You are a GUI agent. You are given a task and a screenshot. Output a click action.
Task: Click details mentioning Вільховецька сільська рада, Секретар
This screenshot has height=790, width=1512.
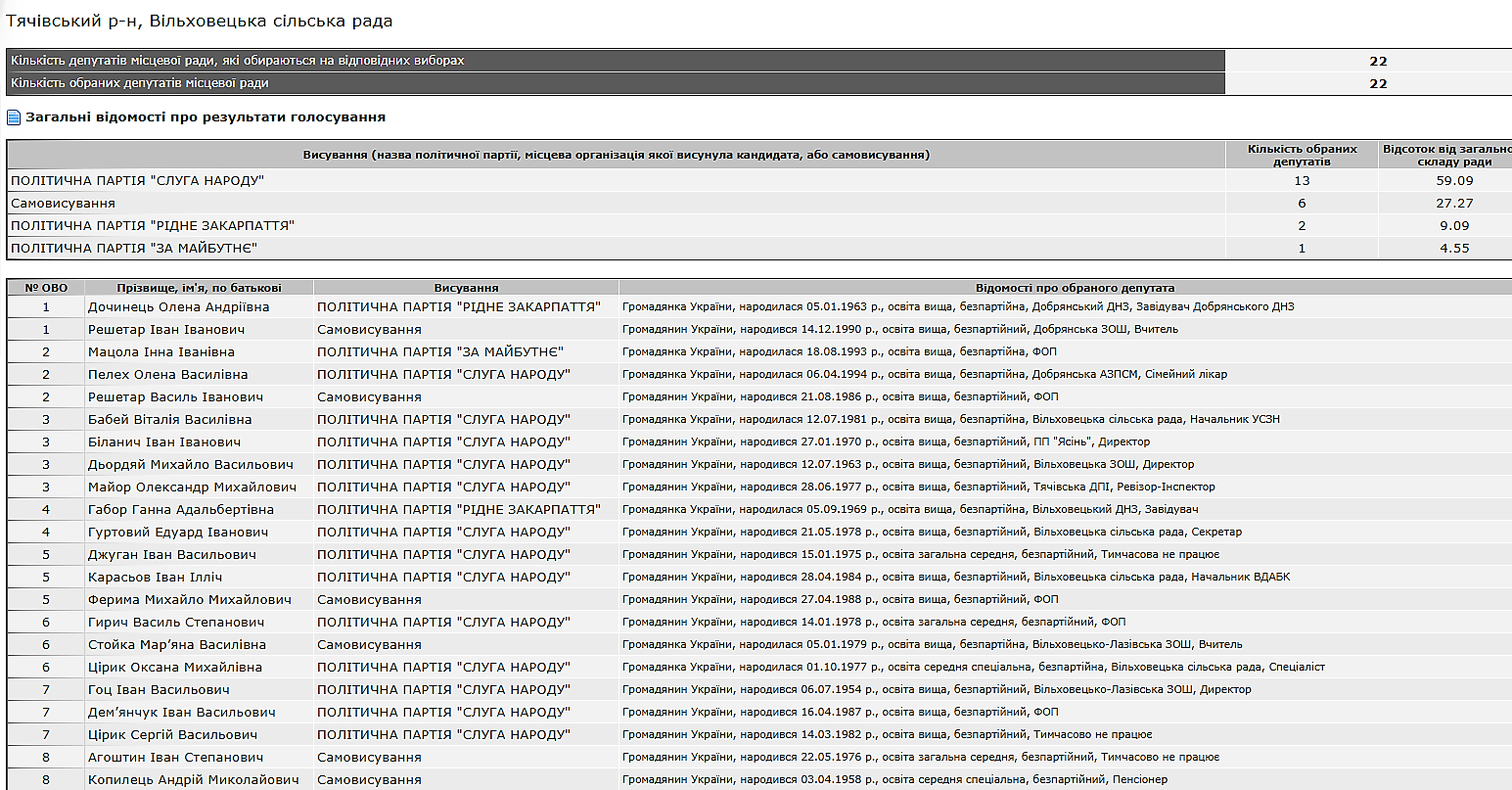[x=932, y=532]
